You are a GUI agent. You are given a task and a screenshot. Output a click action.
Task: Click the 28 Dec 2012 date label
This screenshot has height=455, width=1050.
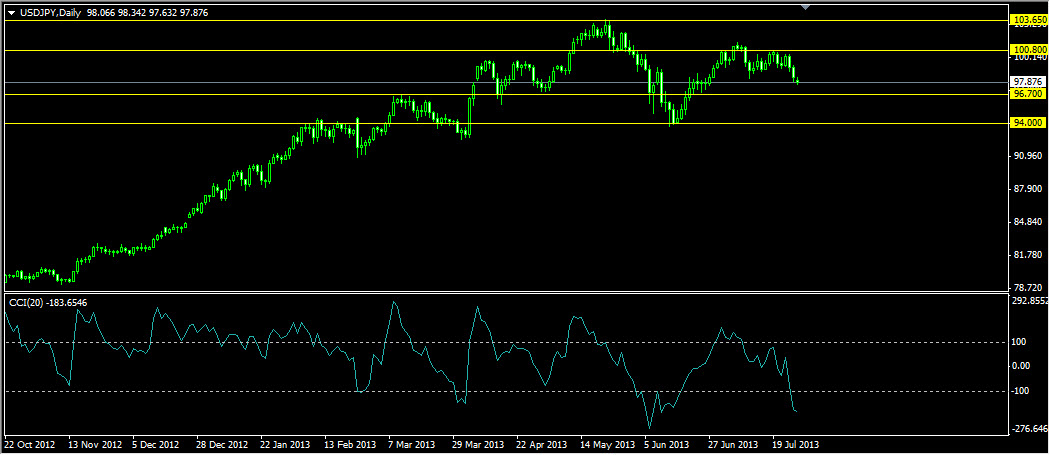[222, 445]
